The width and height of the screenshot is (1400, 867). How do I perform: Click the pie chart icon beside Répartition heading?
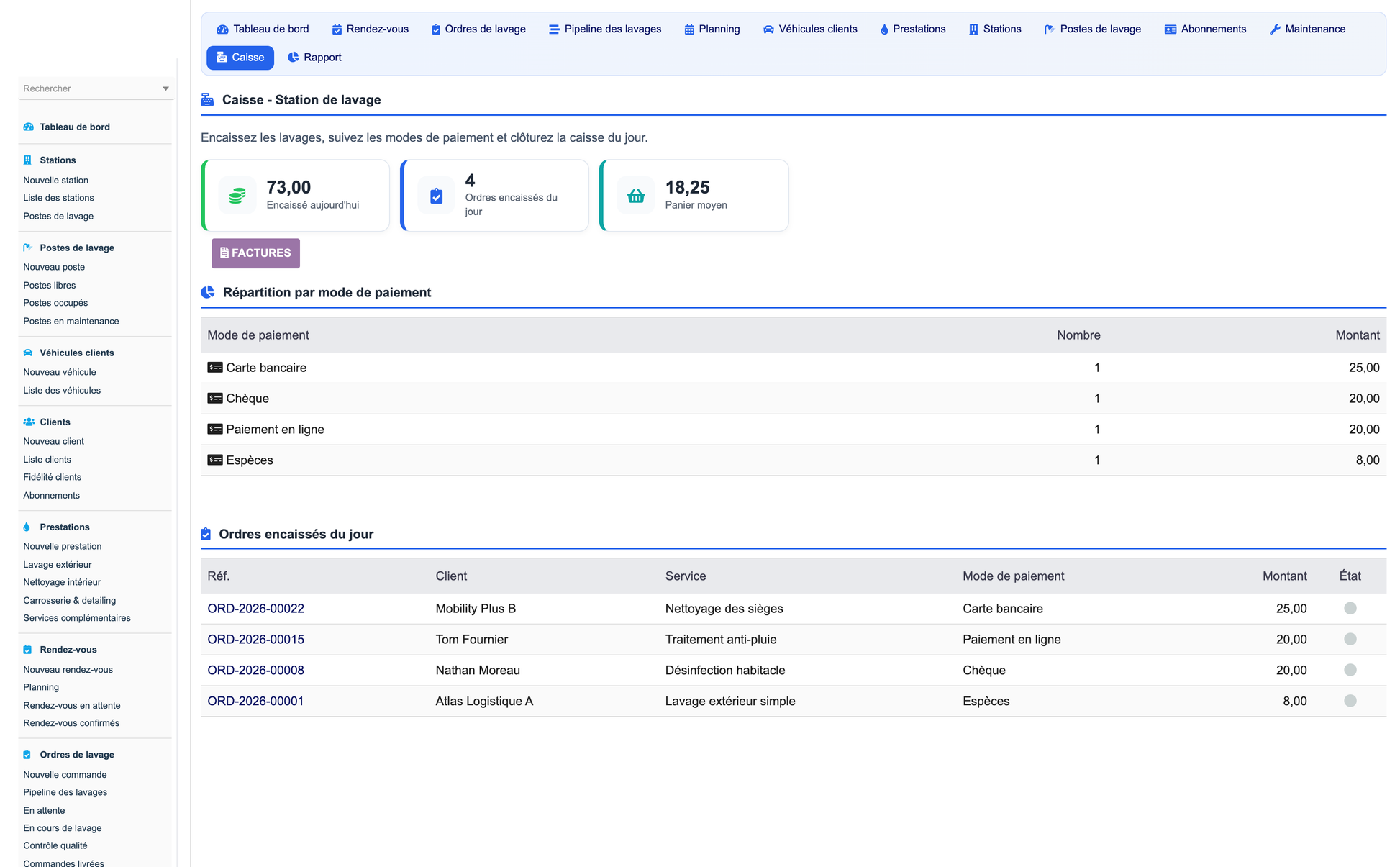tap(208, 292)
